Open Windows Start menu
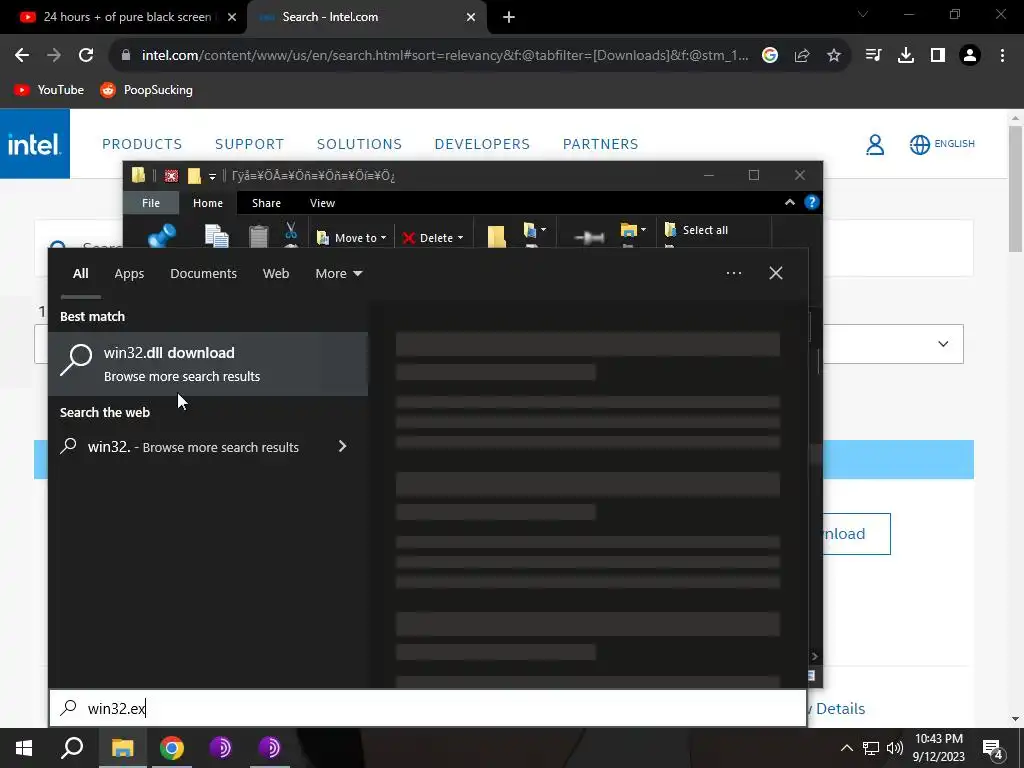 click(x=24, y=748)
